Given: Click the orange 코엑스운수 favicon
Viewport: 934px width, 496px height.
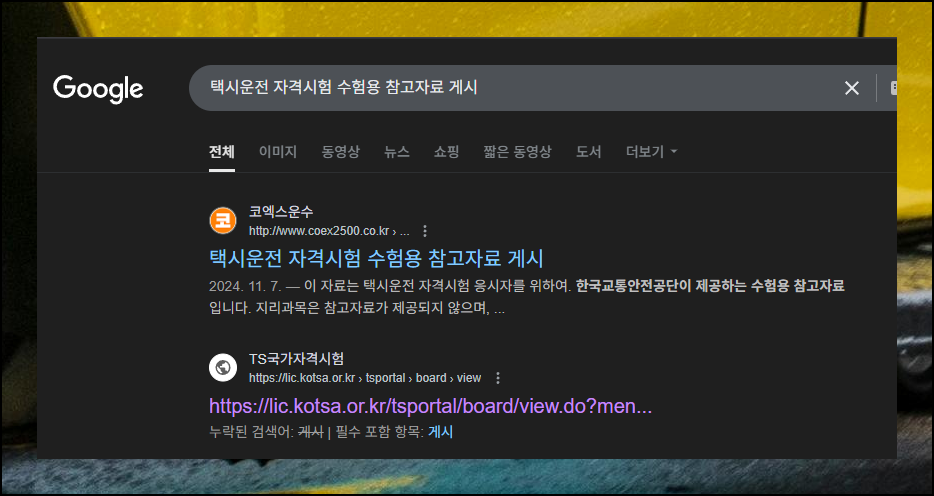Looking at the screenshot, I should click(x=223, y=221).
